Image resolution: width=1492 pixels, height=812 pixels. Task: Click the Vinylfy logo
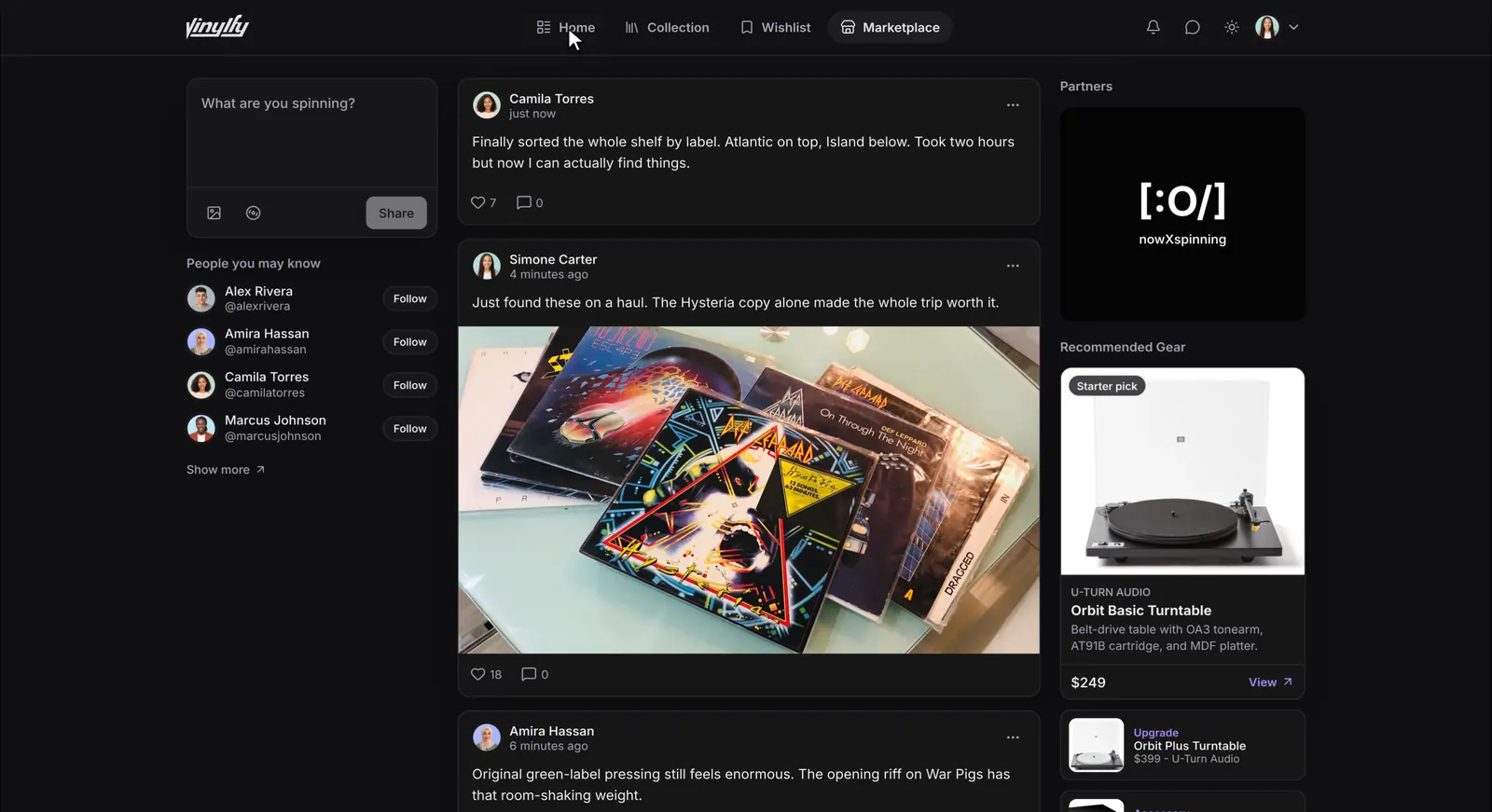[217, 26]
